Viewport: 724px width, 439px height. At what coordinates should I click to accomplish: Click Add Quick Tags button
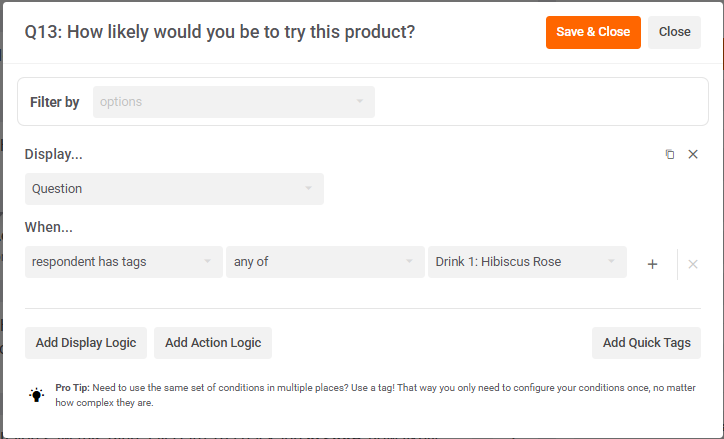646,343
